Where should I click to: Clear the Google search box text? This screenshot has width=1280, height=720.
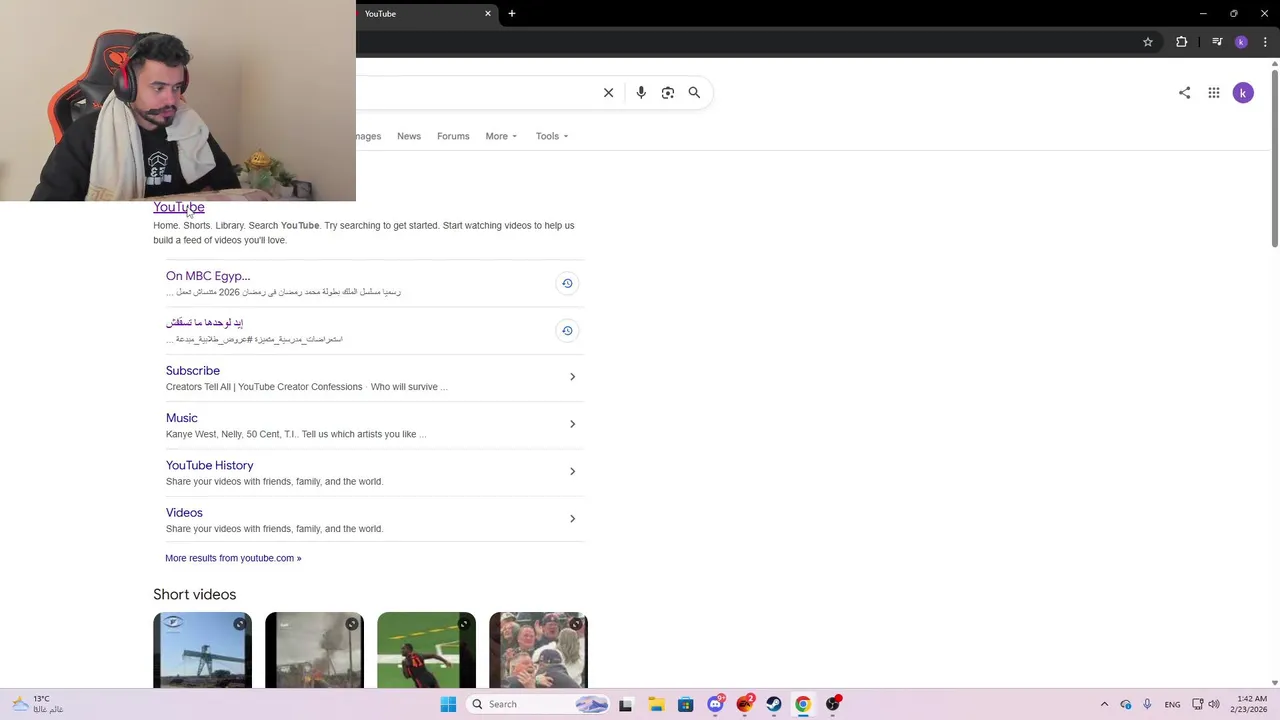[608, 93]
